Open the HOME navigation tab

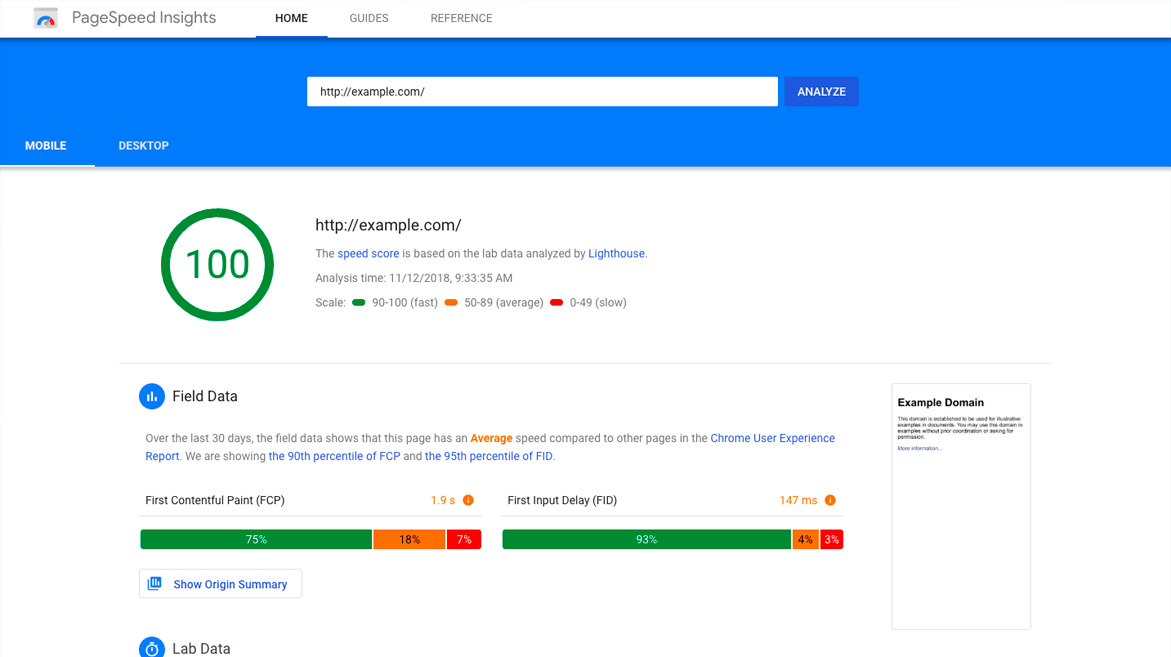pos(291,18)
